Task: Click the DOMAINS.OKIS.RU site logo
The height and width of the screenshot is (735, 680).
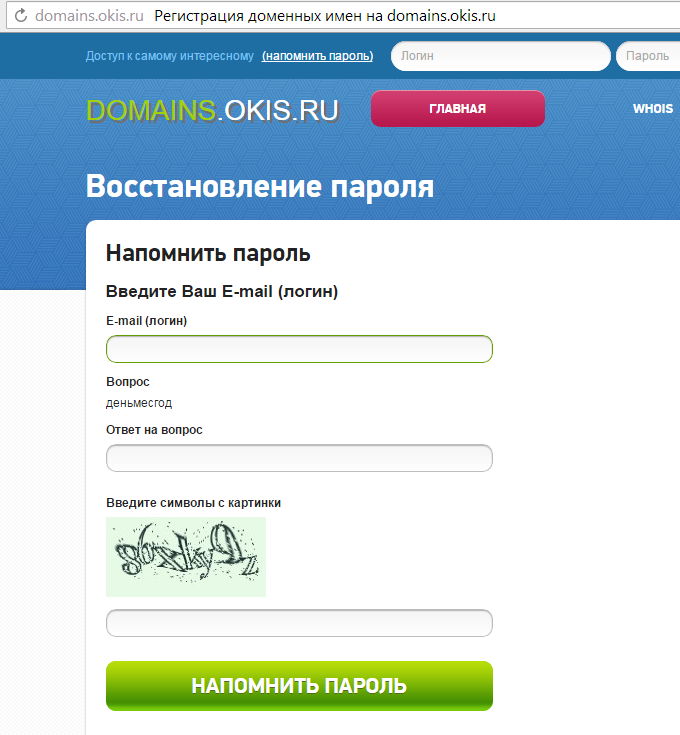Action: 212,109
